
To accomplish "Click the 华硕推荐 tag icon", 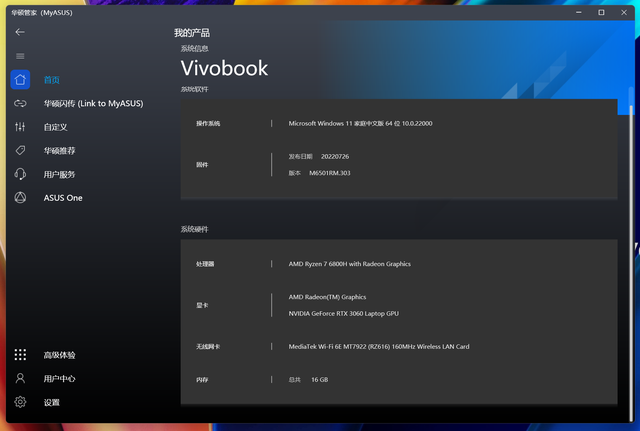I will (20, 151).
